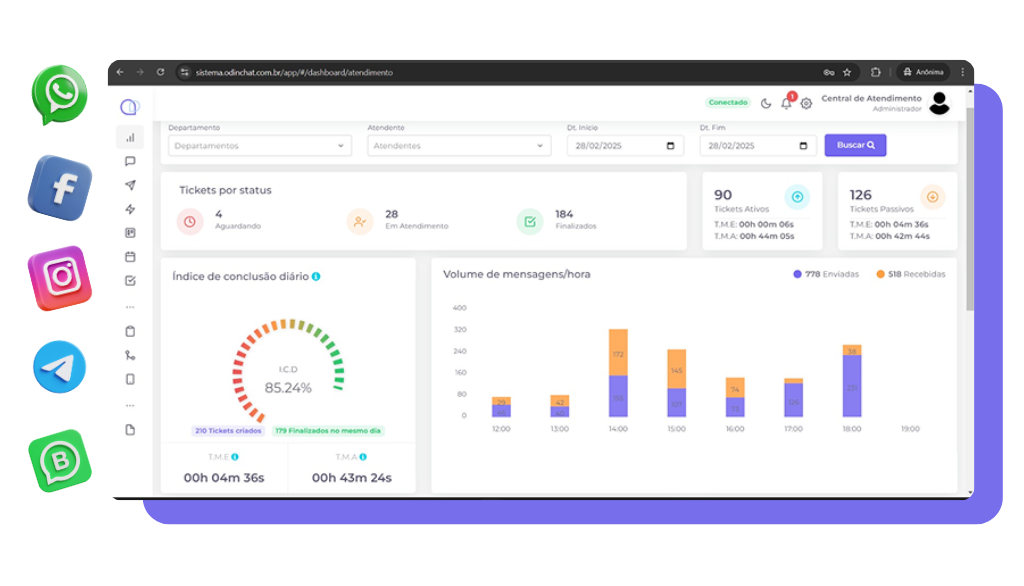
Task: View site information icon beside the URL
Action: tap(185, 73)
